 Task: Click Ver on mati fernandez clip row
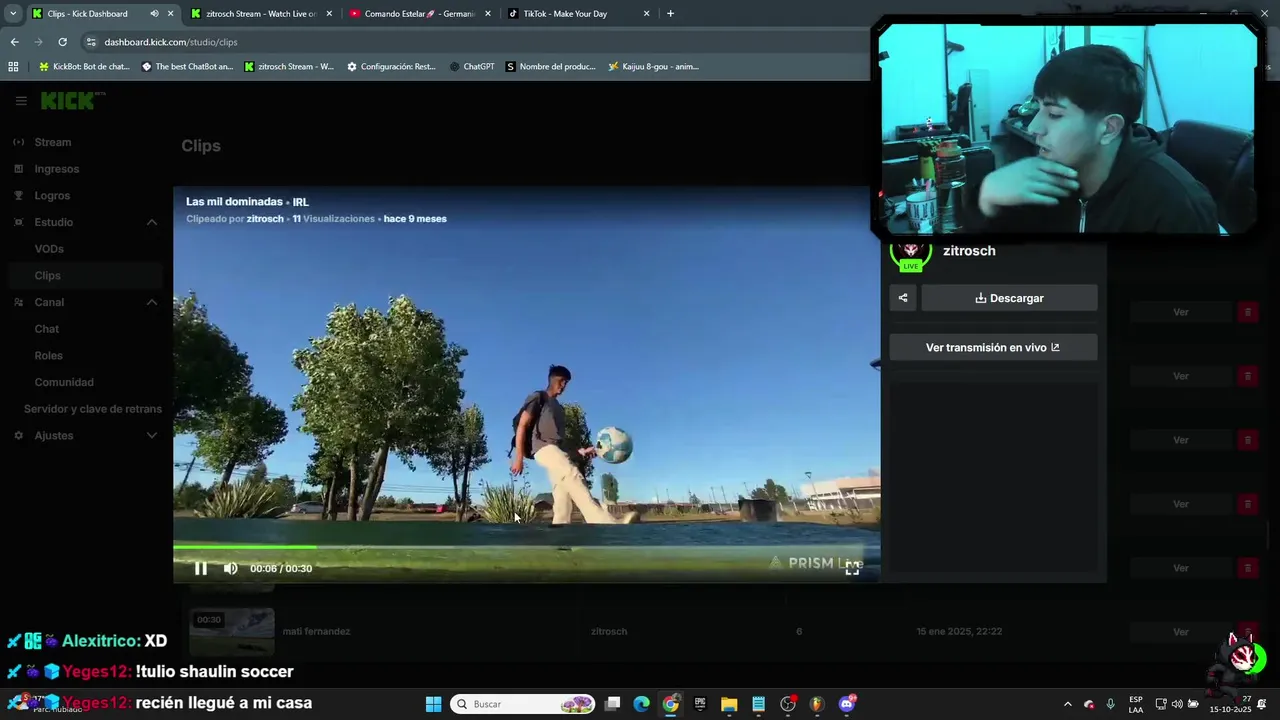1180,632
